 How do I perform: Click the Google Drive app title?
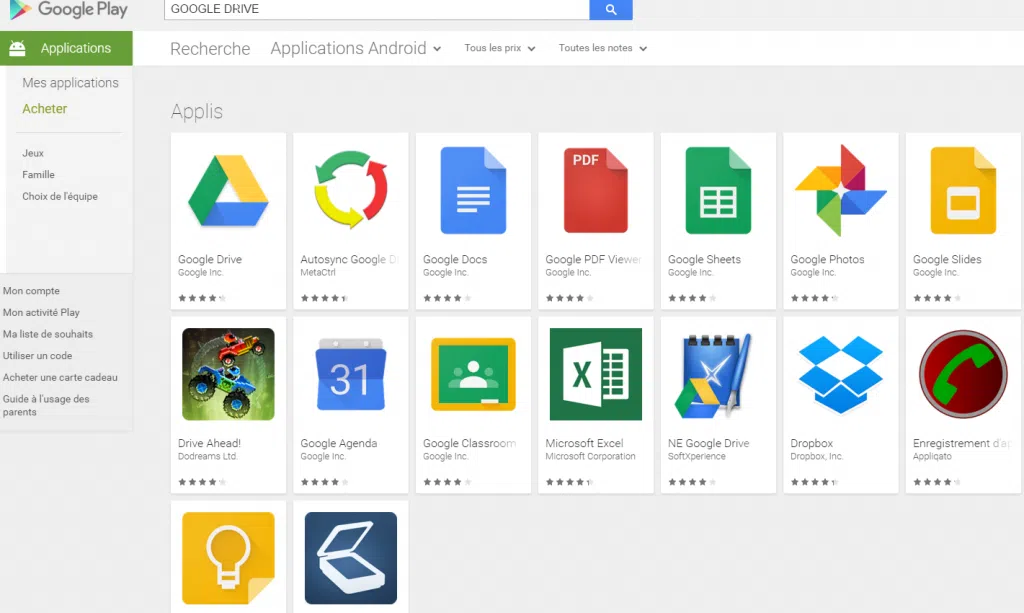[x=210, y=259]
